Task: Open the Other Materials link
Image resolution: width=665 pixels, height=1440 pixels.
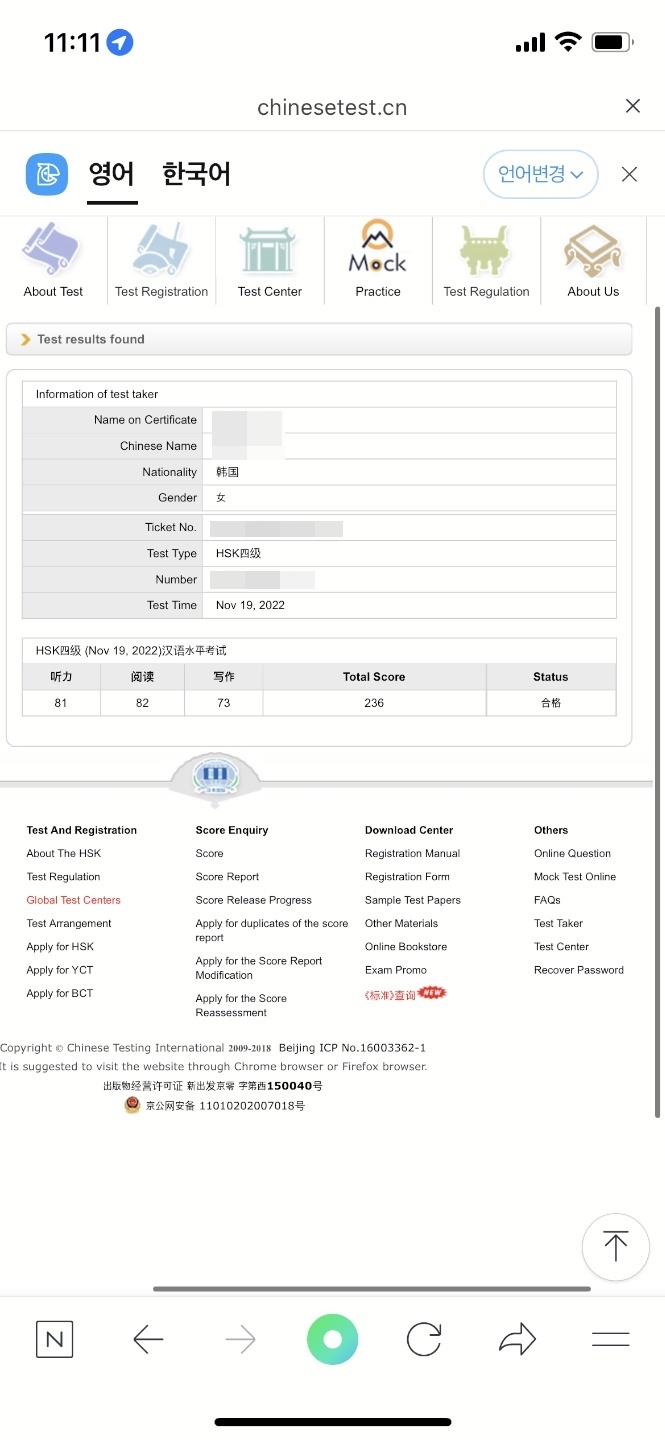Action: point(402,924)
